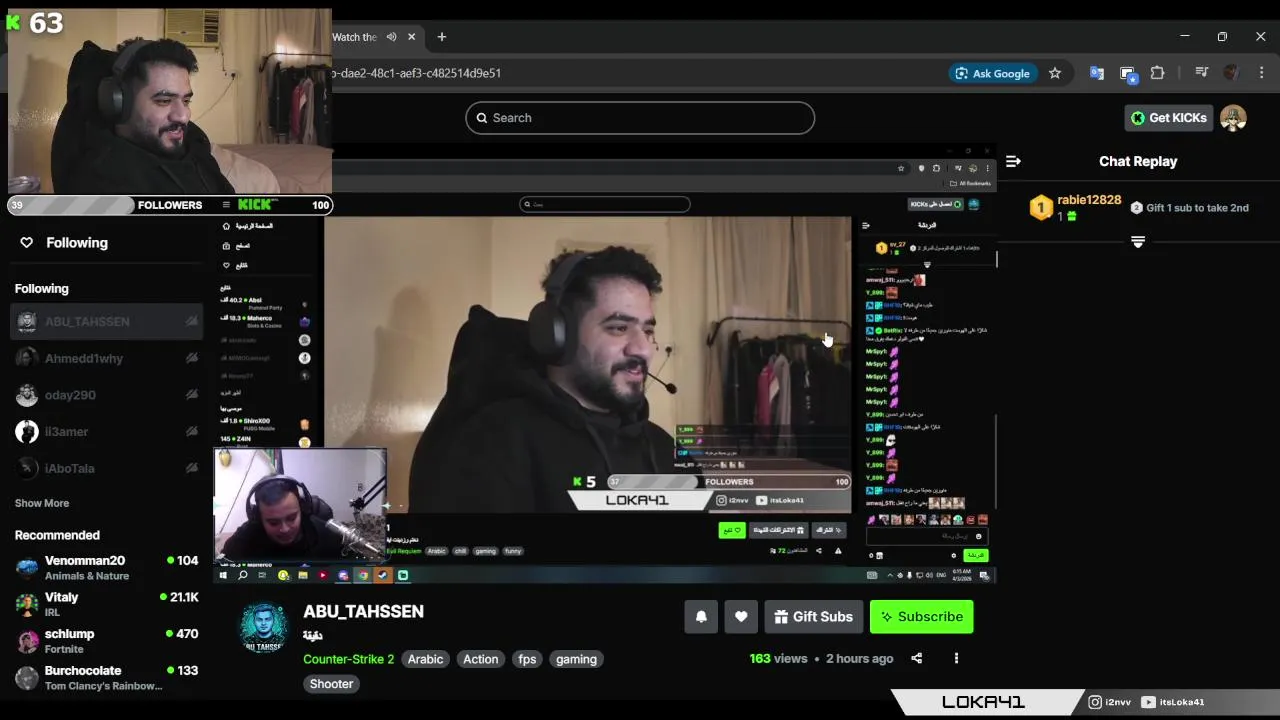Open the Following page with heart icon
This screenshot has width=1280, height=720.
coord(64,243)
